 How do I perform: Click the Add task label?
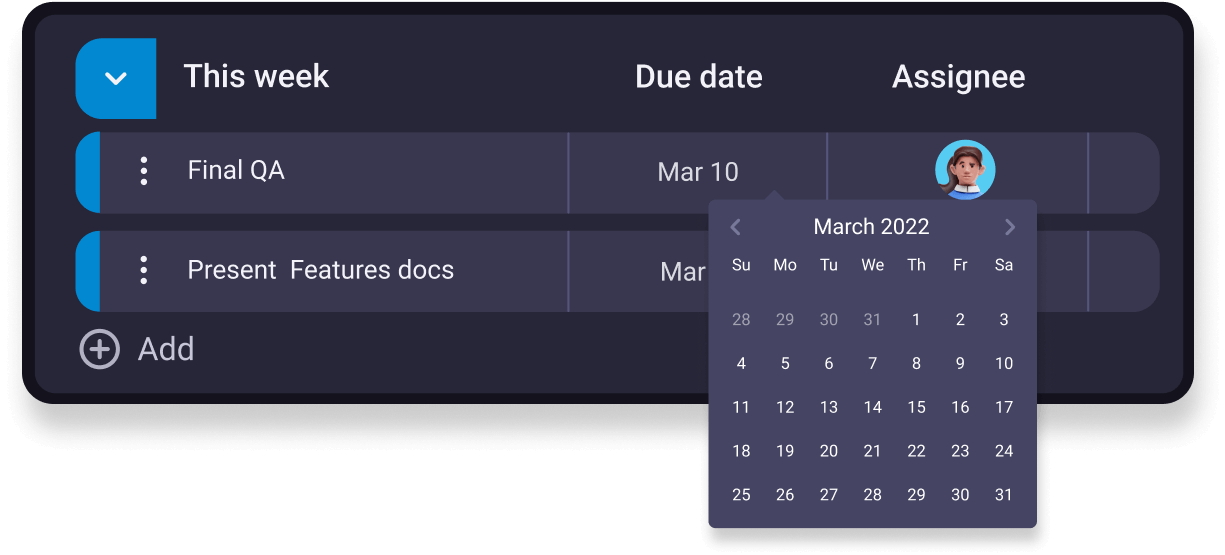[166, 350]
